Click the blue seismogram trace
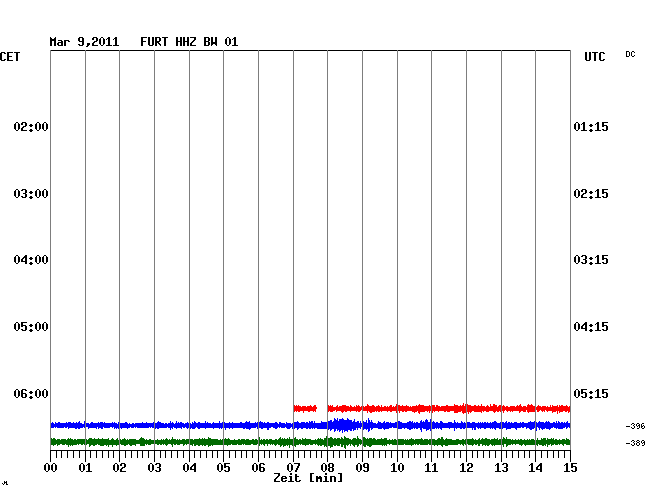650x494 pixels. point(310,425)
